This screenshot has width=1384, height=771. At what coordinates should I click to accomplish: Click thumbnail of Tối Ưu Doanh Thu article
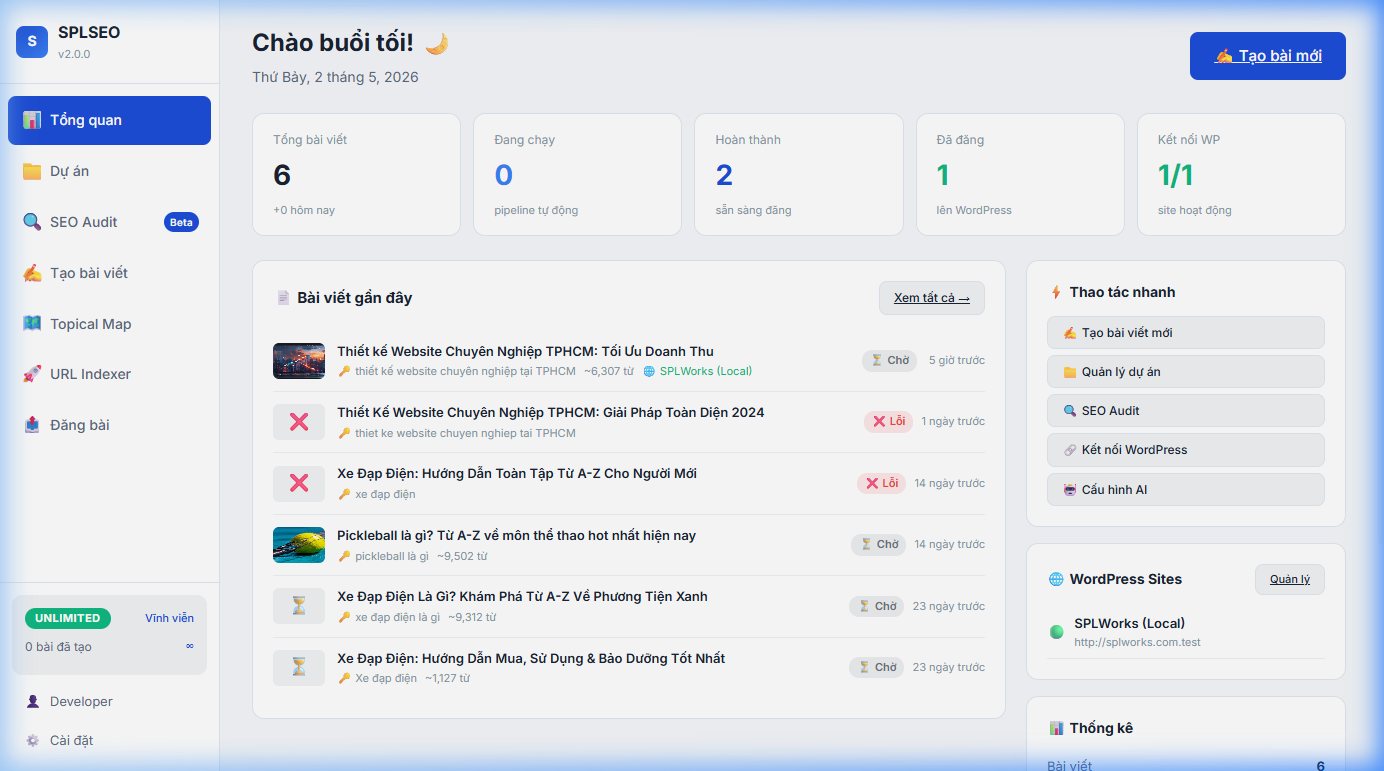pyautogui.click(x=299, y=361)
